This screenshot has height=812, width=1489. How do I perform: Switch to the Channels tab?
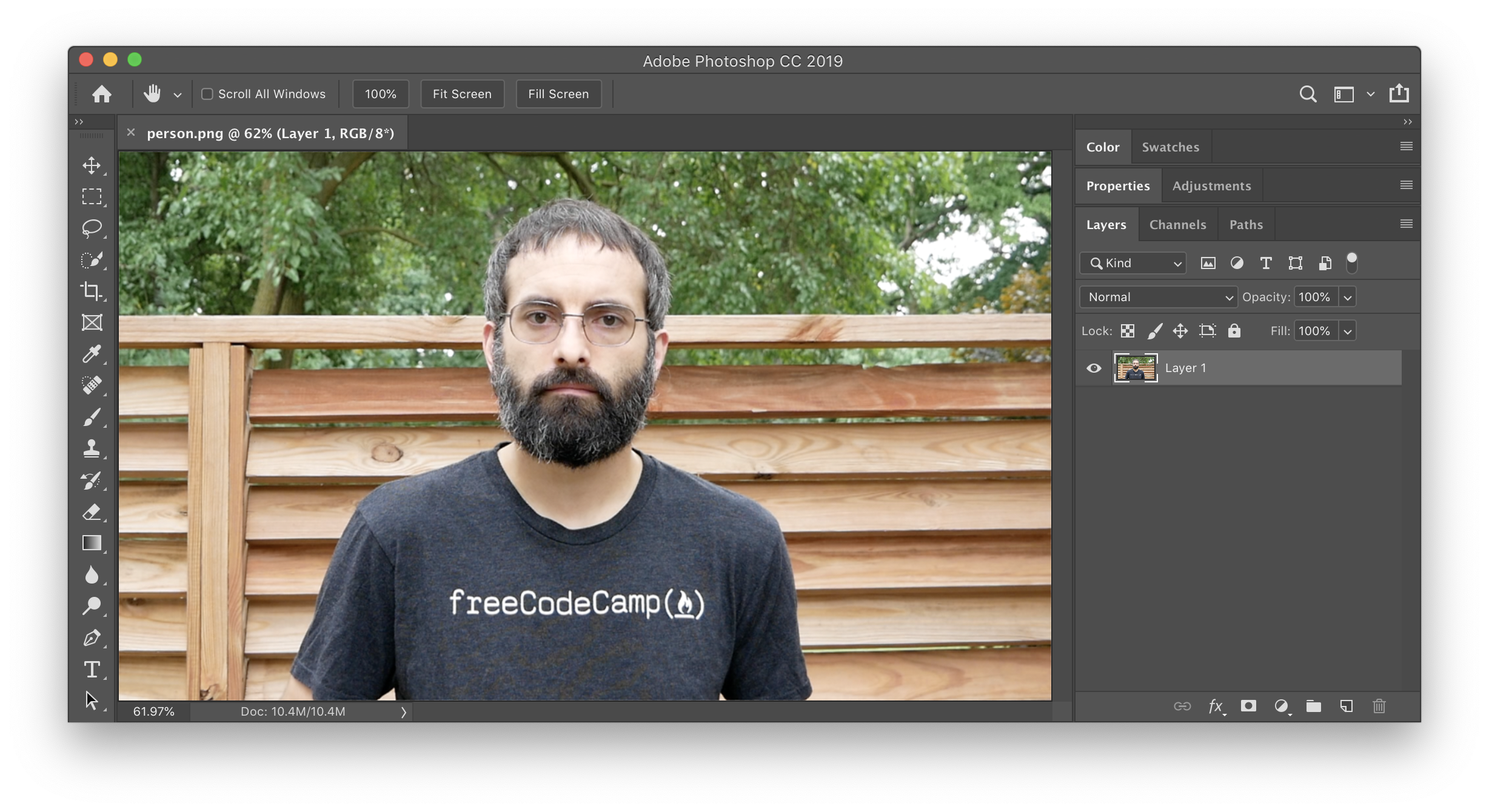coord(1177,224)
